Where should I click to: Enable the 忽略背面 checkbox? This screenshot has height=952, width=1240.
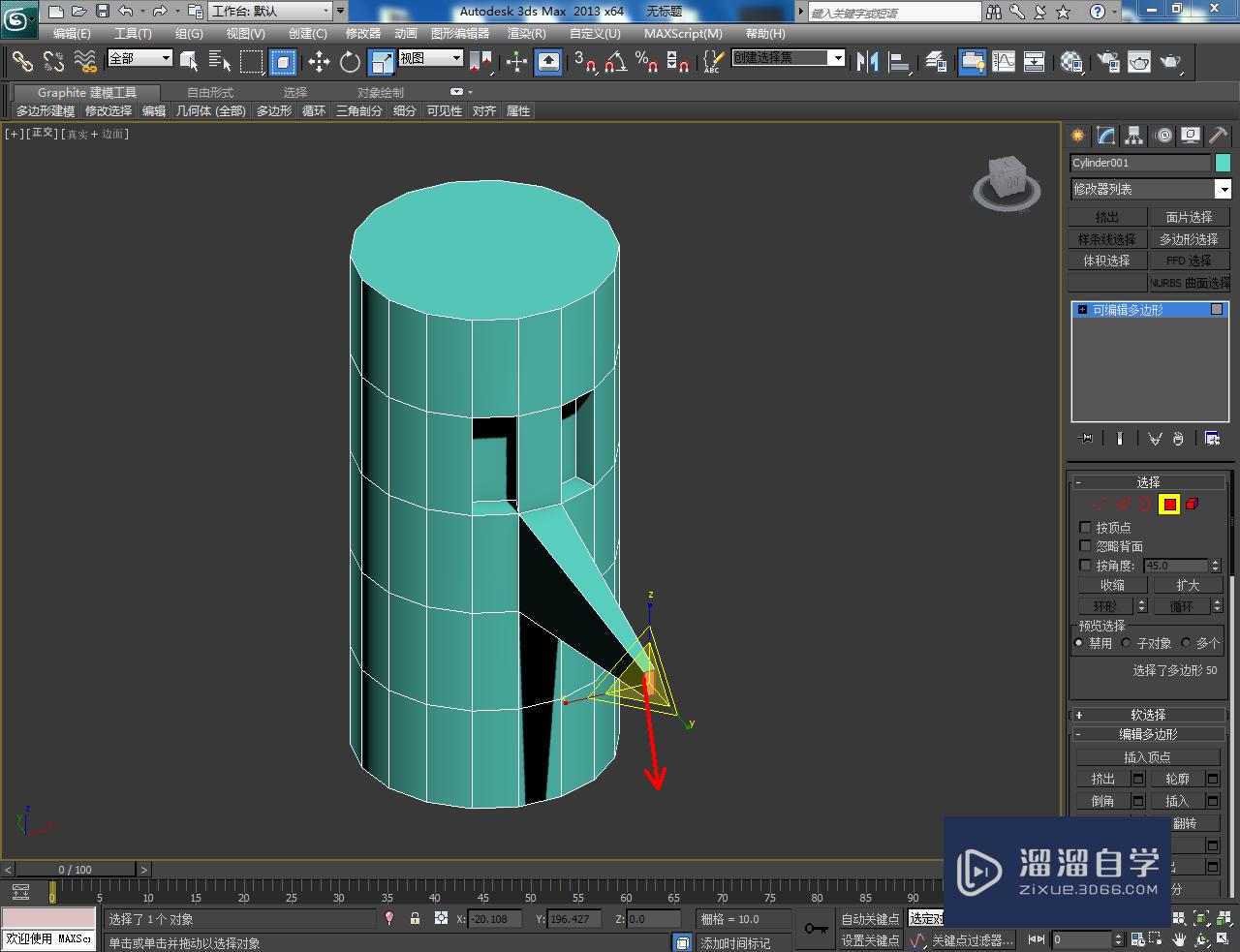coord(1085,546)
